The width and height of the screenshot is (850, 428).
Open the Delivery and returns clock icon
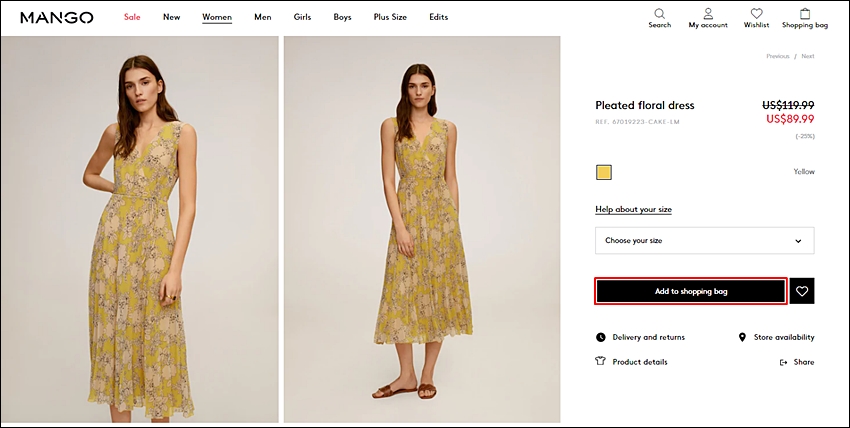click(601, 337)
